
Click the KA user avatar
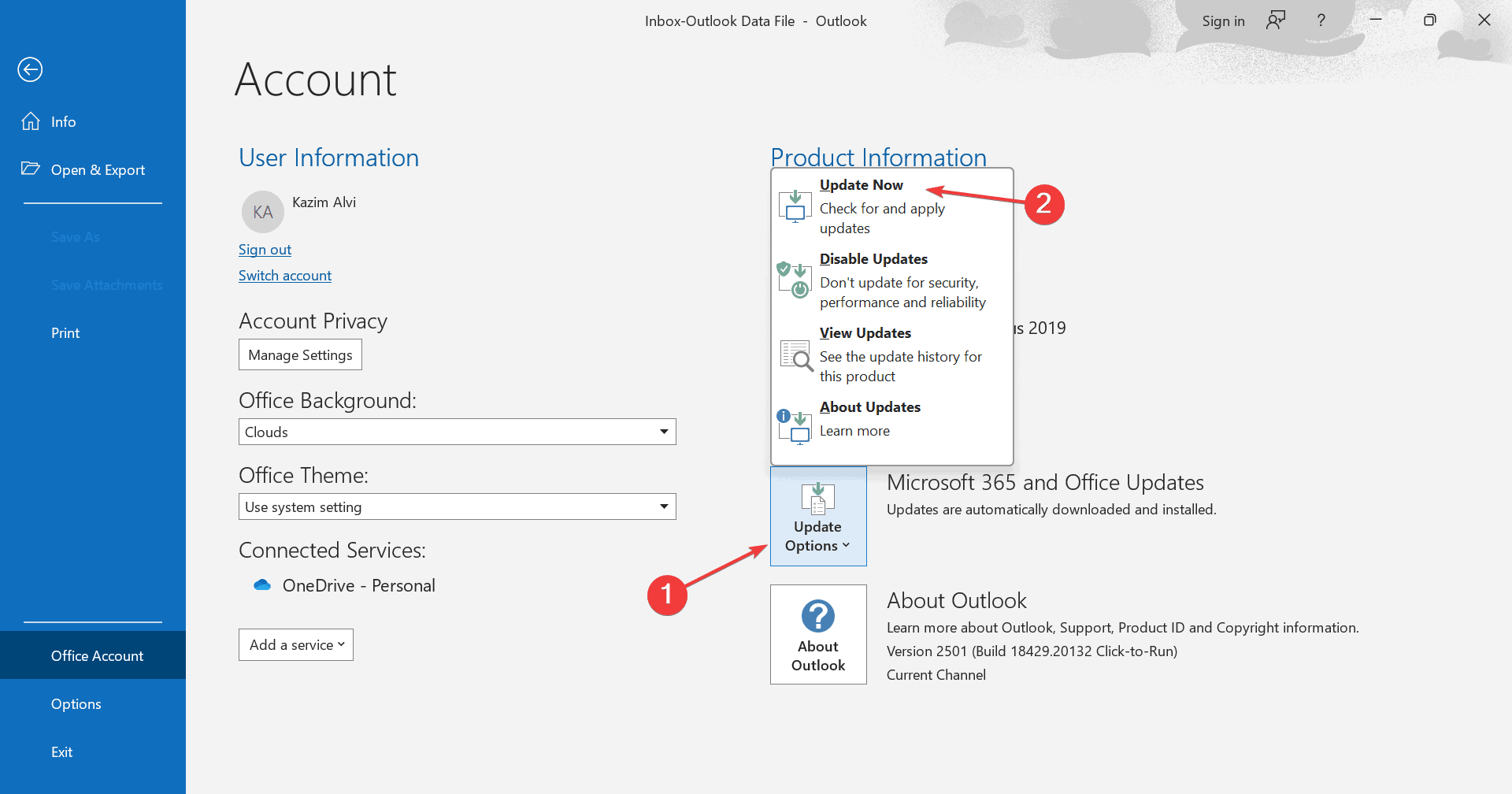263,212
